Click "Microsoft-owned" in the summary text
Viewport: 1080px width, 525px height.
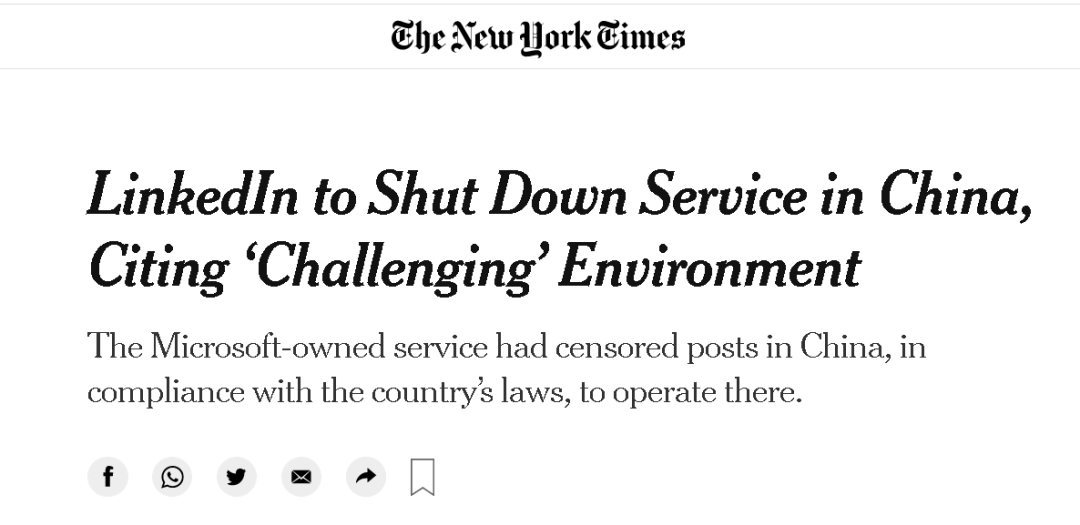(x=267, y=346)
